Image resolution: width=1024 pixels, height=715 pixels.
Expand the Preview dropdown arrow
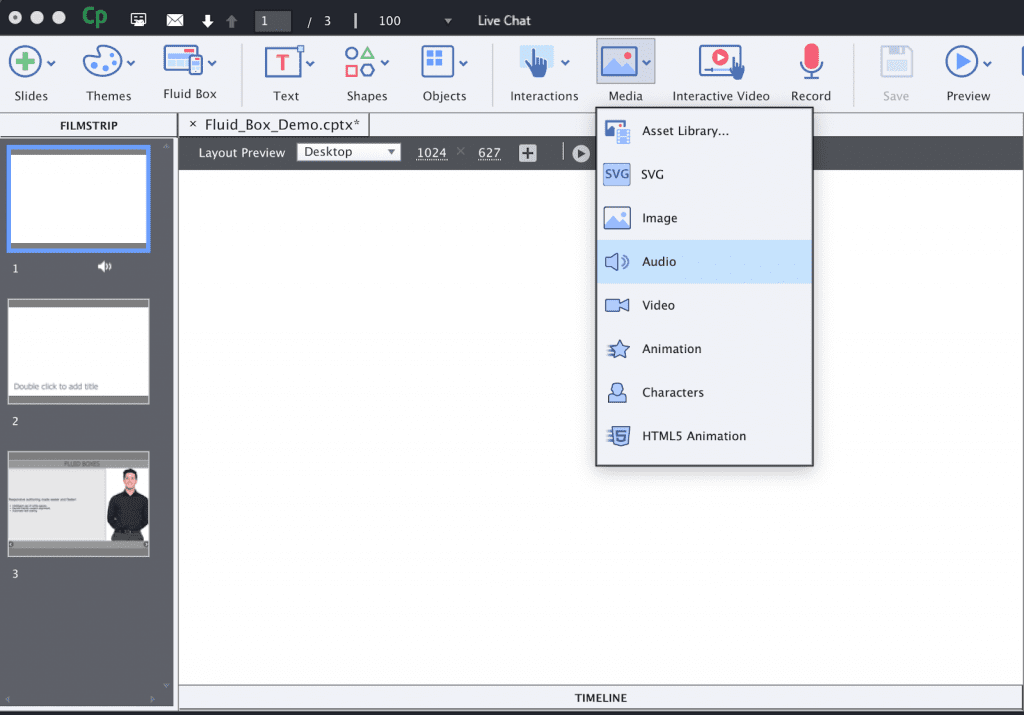point(987,63)
